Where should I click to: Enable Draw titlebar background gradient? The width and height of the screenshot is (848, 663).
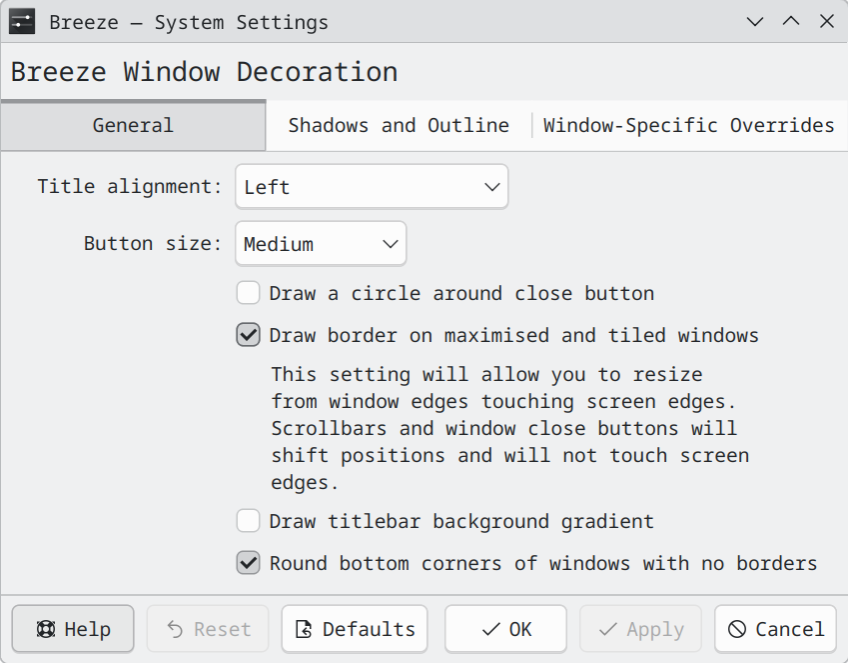click(248, 521)
